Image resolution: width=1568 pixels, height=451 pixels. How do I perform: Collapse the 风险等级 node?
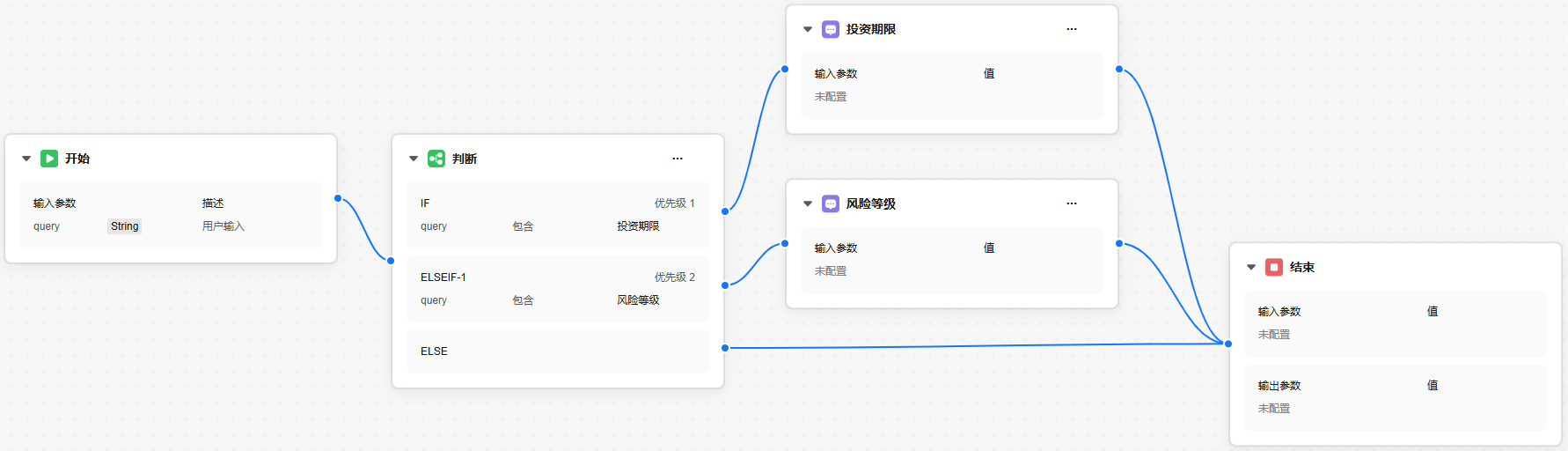808,203
